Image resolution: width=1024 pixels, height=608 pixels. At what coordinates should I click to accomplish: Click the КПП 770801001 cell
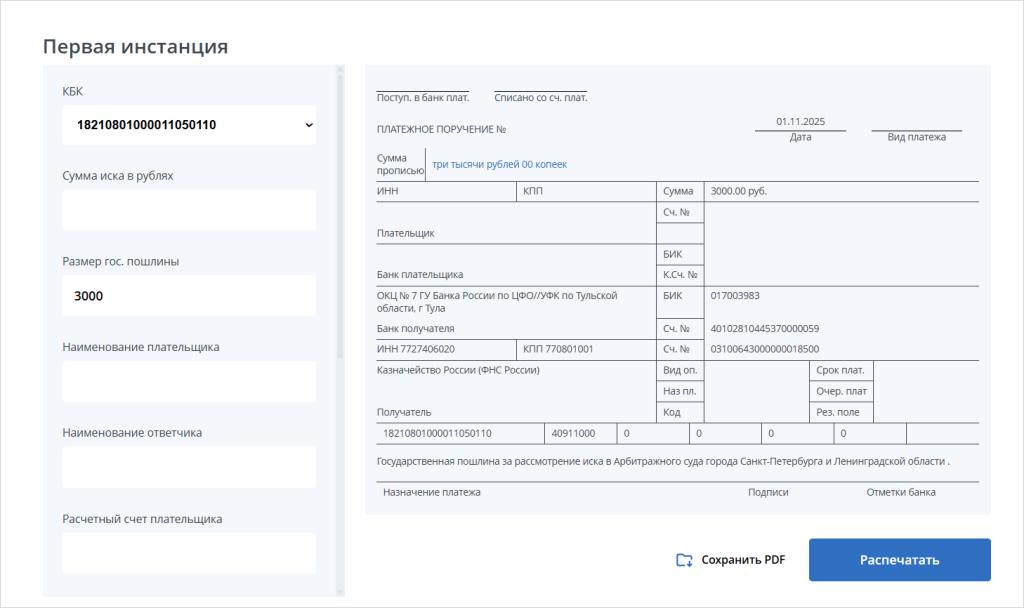558,349
